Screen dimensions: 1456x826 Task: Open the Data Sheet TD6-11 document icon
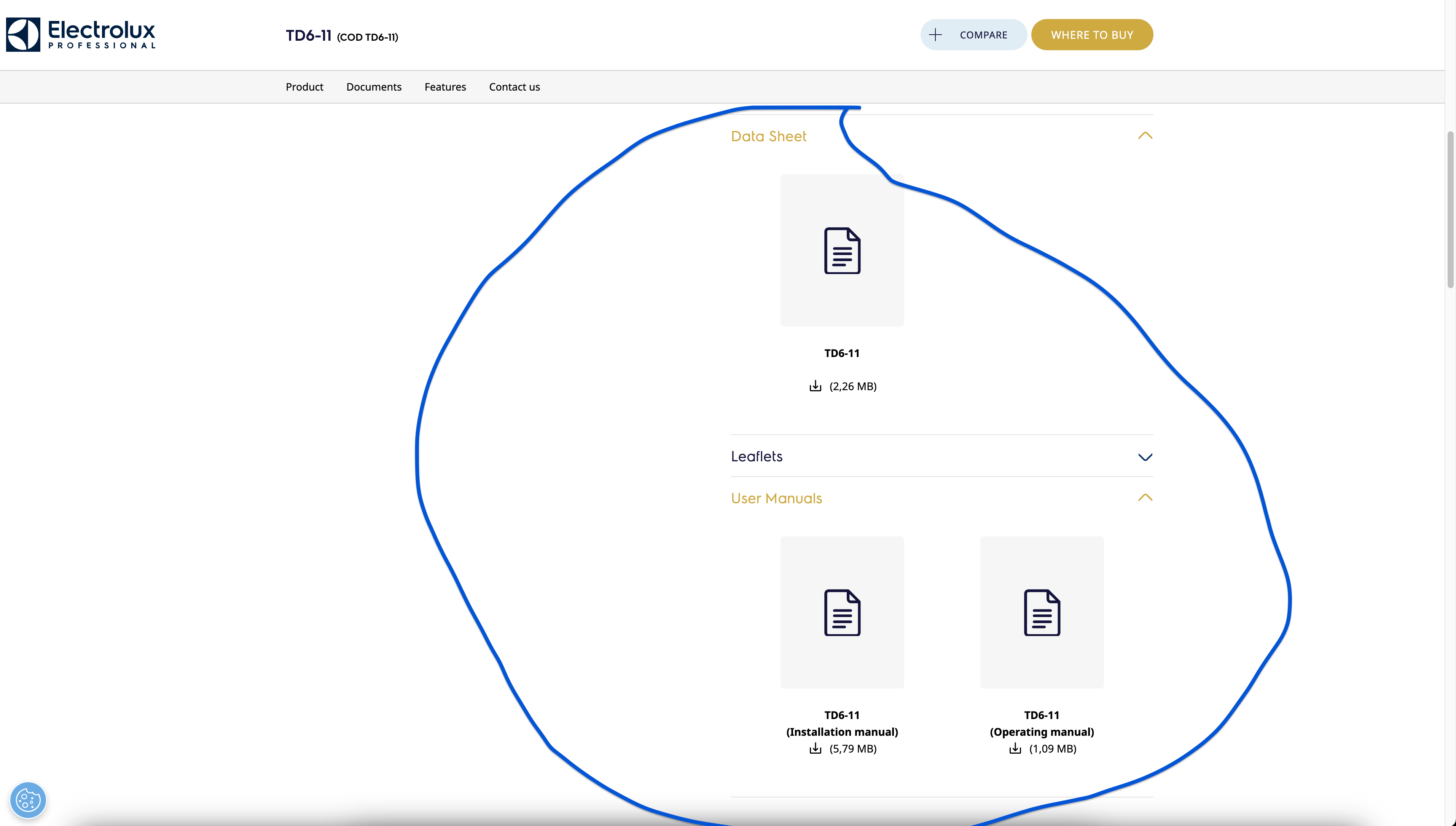(842, 250)
